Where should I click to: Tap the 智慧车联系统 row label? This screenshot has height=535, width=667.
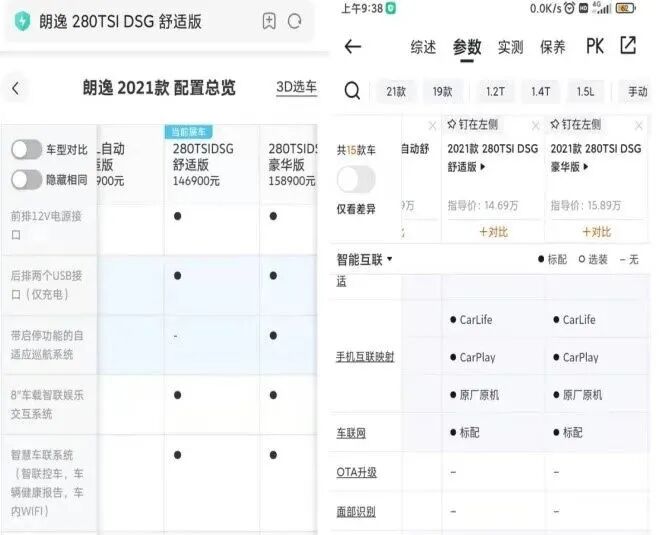pyautogui.click(x=47, y=483)
